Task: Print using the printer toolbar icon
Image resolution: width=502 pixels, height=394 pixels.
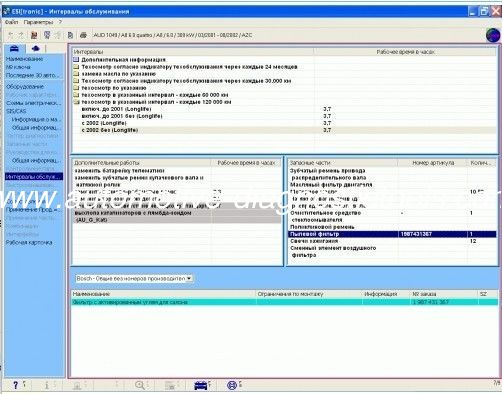Action: 83,35
